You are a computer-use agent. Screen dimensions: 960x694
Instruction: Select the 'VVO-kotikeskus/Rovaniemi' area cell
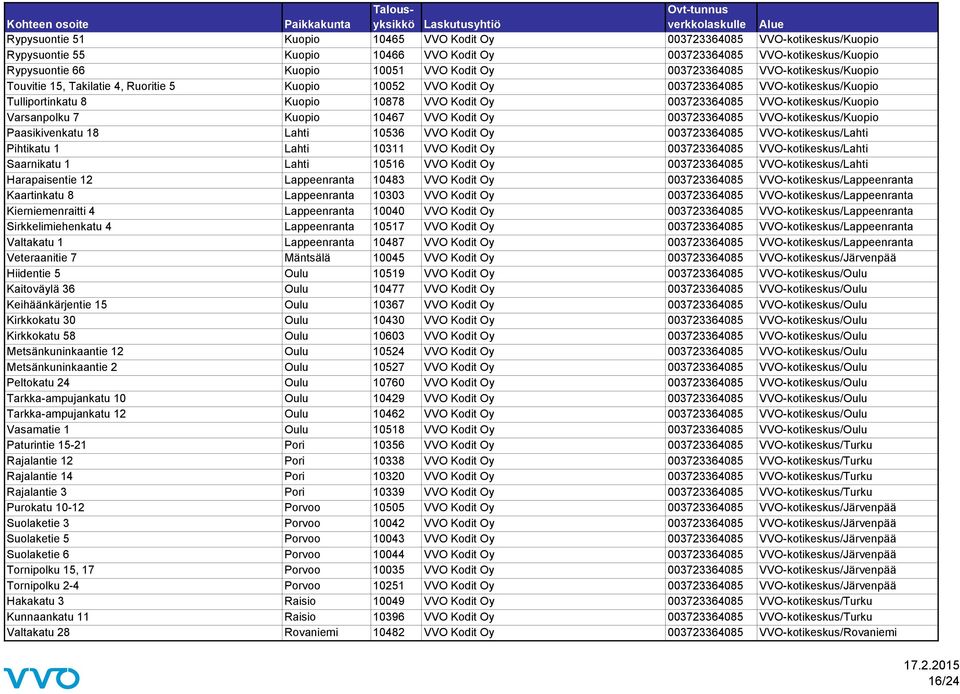click(x=828, y=632)
